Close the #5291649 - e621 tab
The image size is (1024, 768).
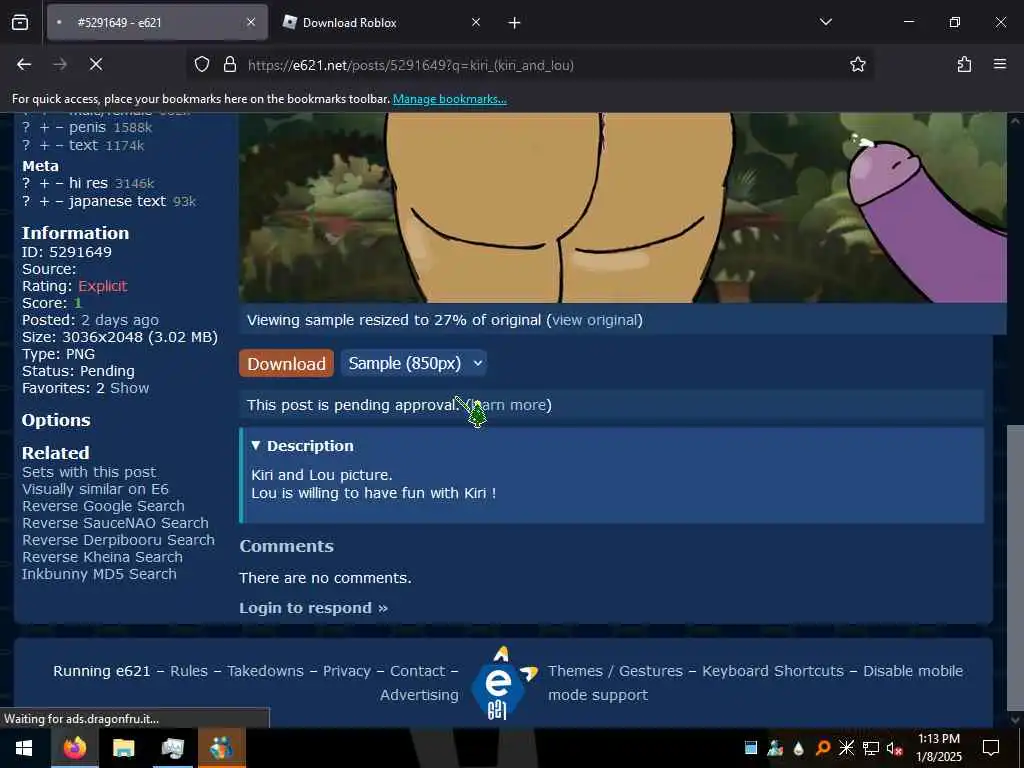pyautogui.click(x=251, y=22)
